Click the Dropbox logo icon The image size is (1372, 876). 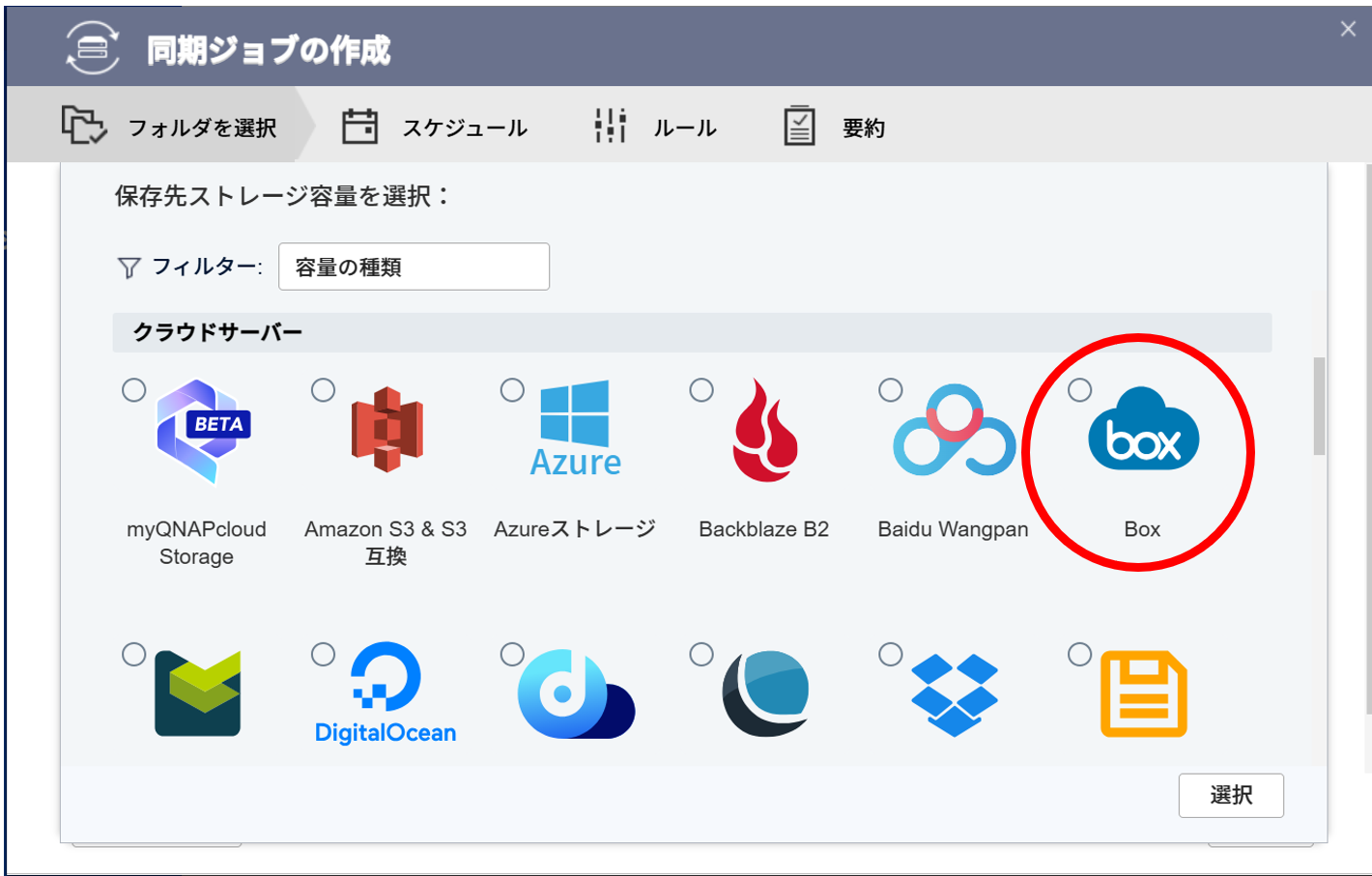[955, 694]
